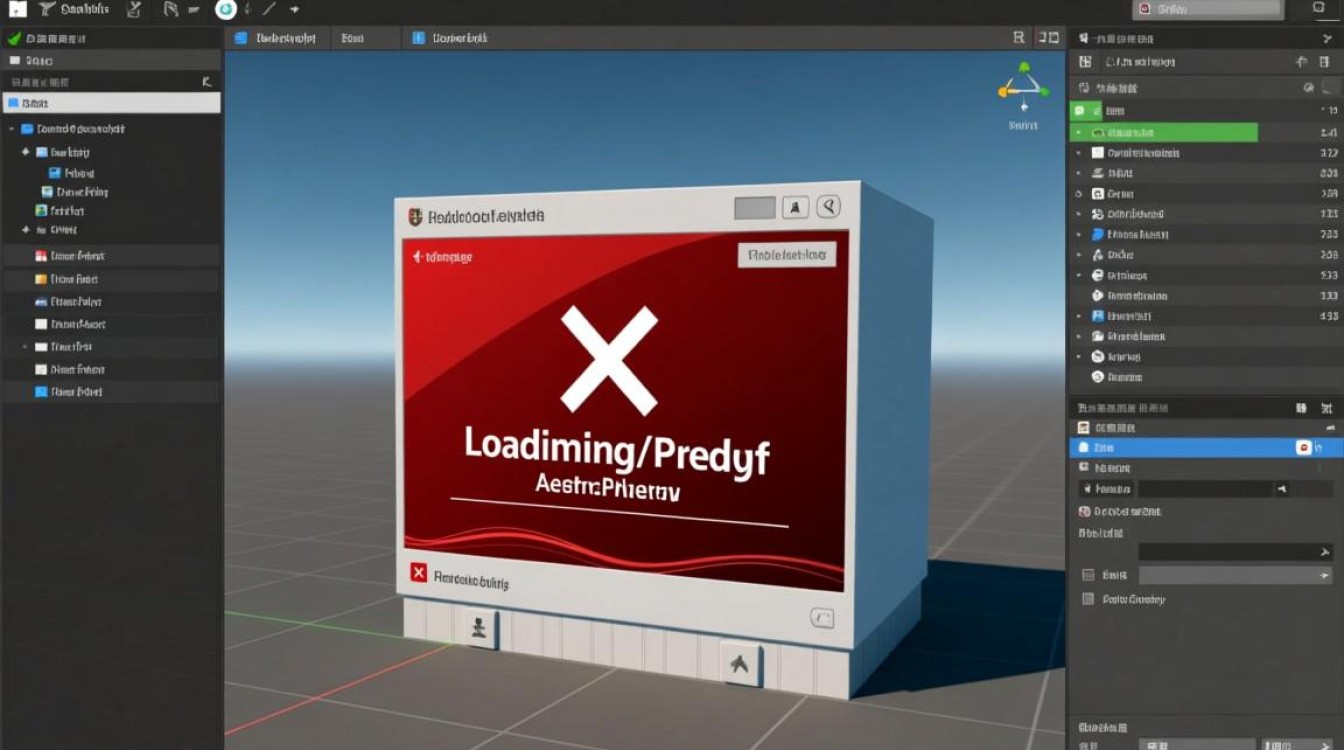
Task: Click the red X error icon below the red screen
Action: coord(419,573)
